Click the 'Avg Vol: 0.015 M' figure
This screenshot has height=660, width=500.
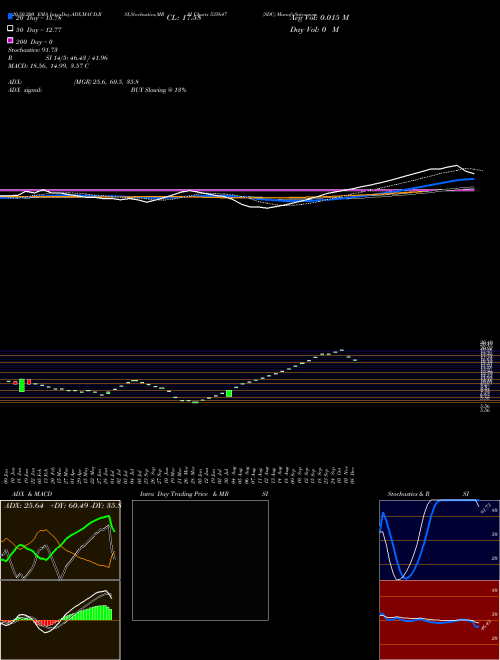(320, 18)
